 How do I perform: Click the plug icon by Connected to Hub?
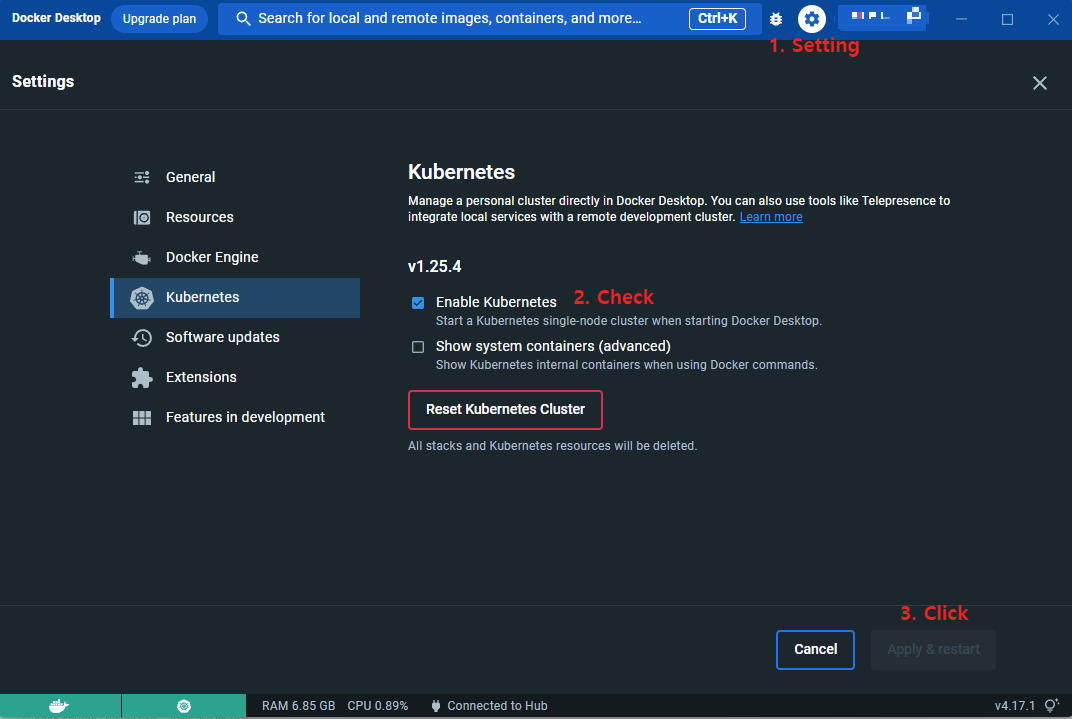pyautogui.click(x=436, y=706)
